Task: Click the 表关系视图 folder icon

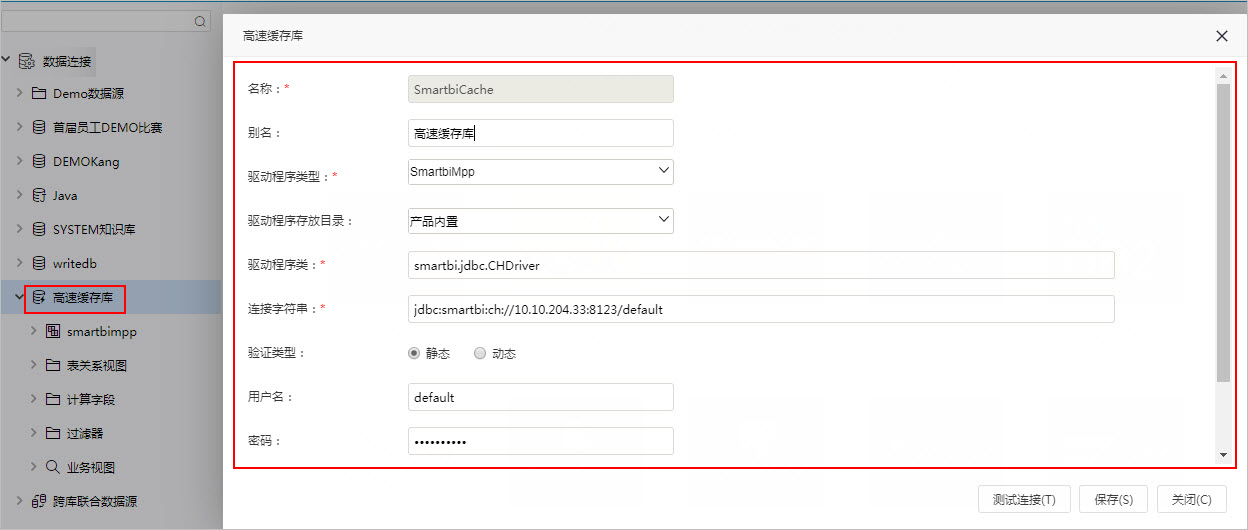Action: point(53,366)
